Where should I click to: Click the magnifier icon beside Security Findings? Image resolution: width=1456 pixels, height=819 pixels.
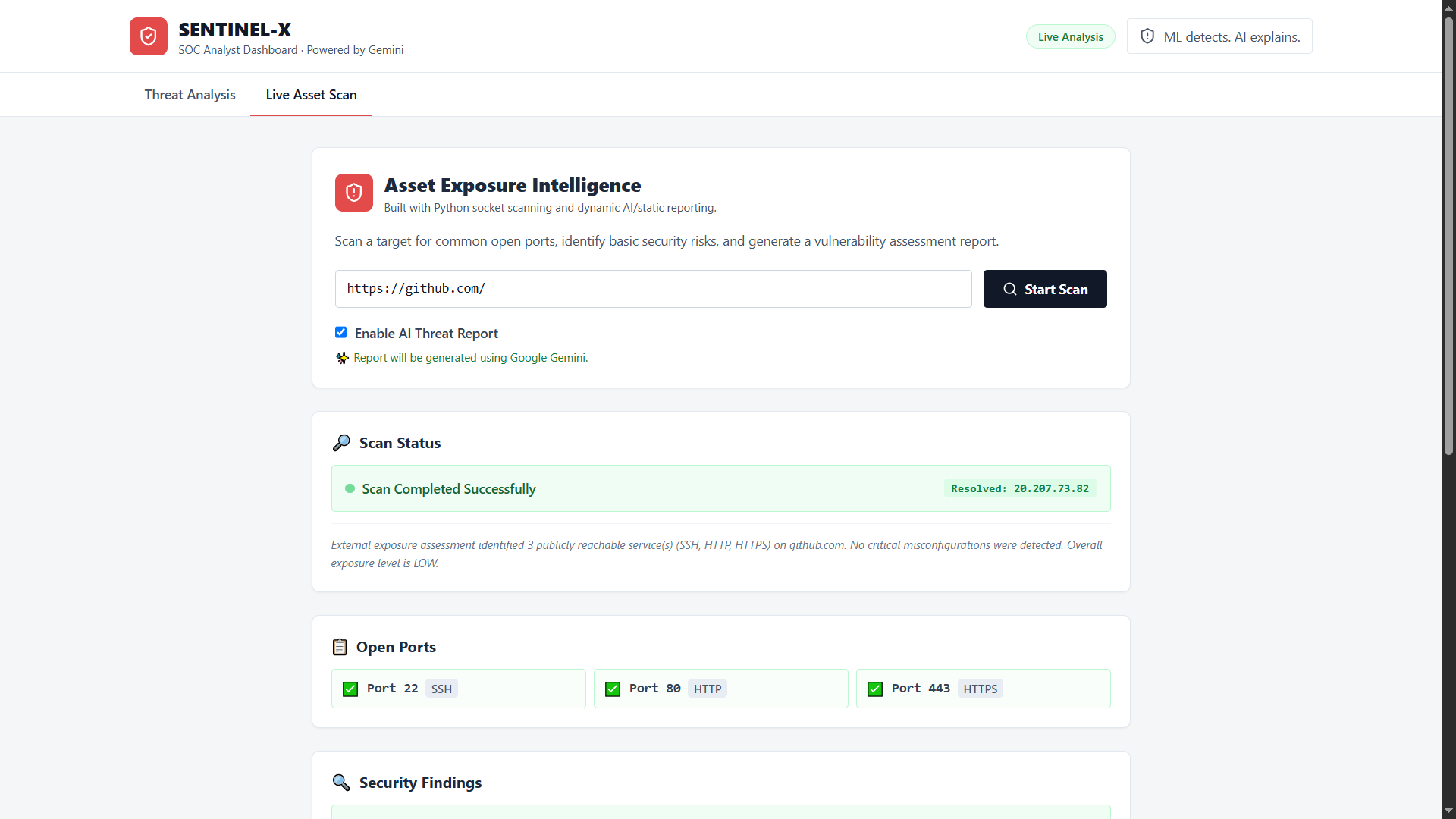click(341, 783)
